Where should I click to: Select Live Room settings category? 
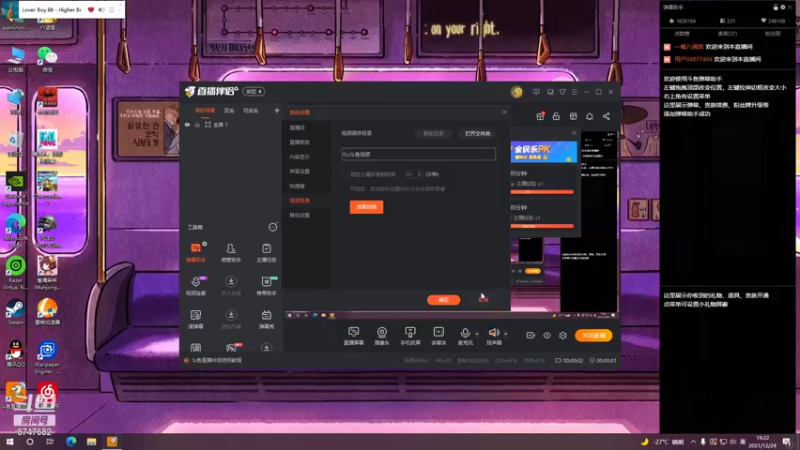pyautogui.click(x=297, y=128)
